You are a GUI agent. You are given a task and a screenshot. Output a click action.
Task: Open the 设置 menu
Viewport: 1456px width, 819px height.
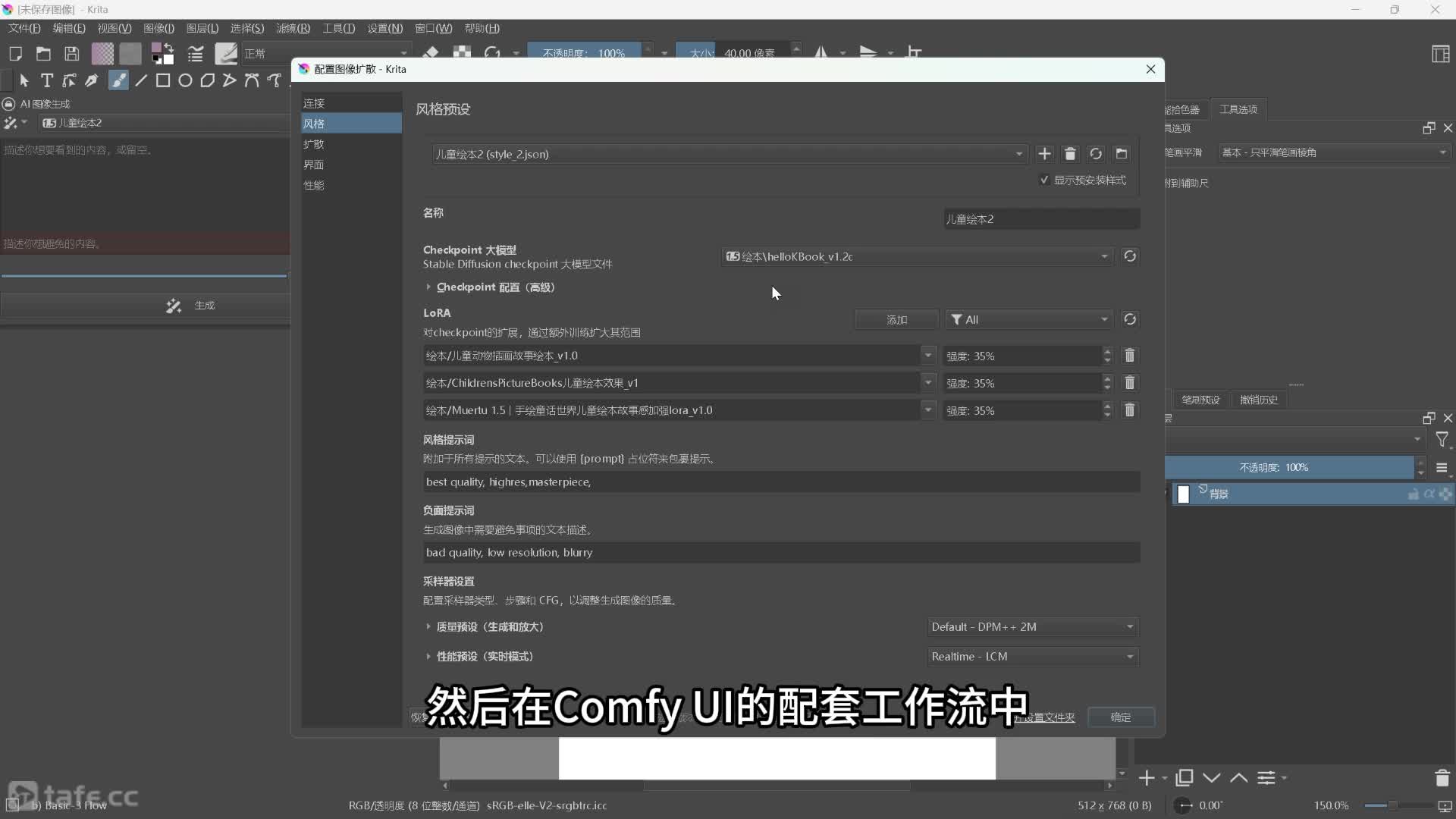384,28
